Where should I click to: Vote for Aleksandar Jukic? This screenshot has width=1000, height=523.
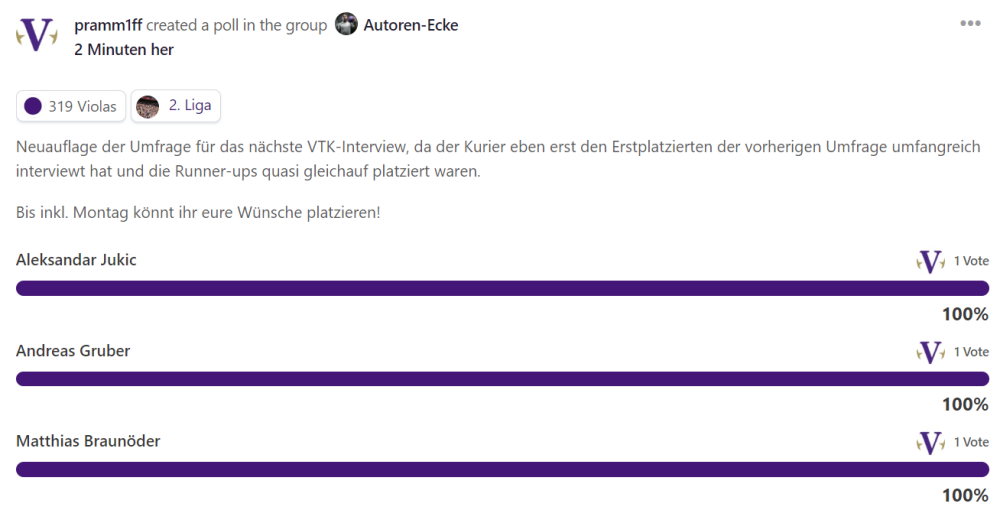point(76,260)
